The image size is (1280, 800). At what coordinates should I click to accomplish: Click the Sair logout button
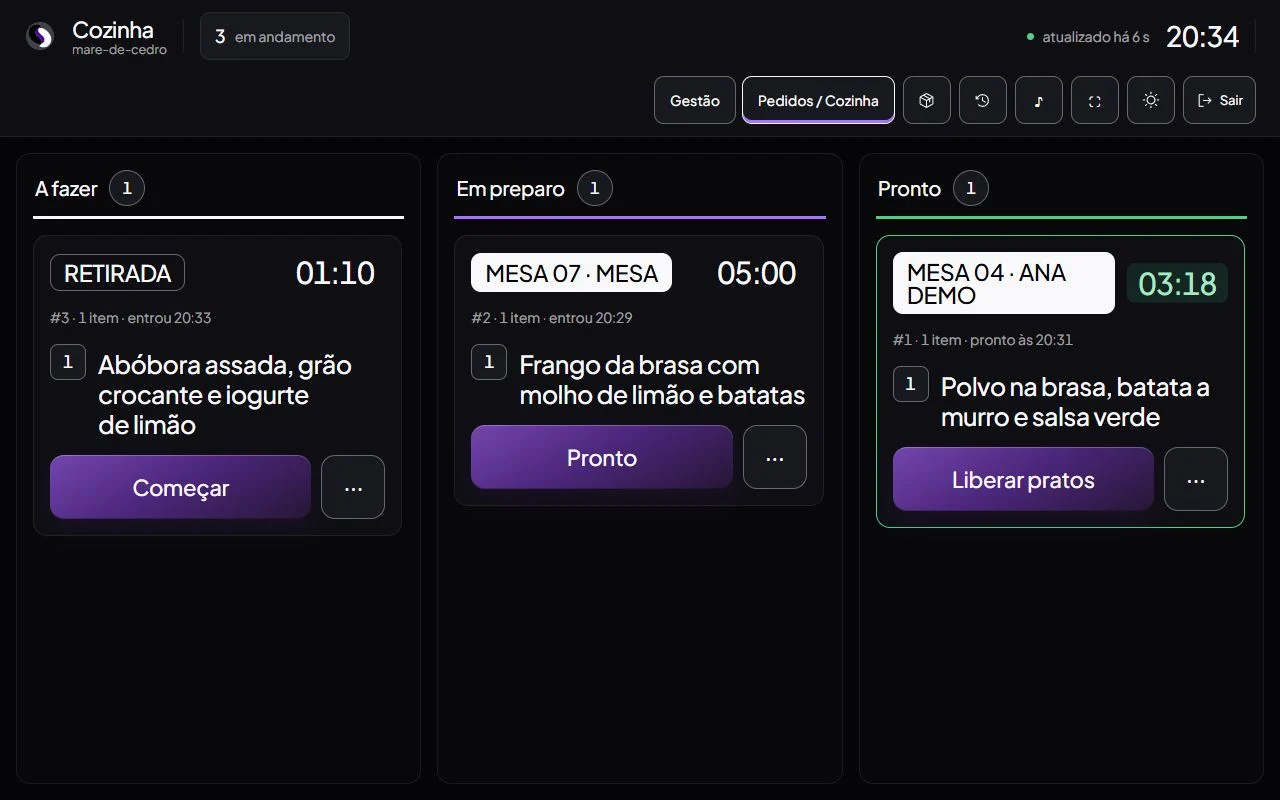tap(1219, 100)
